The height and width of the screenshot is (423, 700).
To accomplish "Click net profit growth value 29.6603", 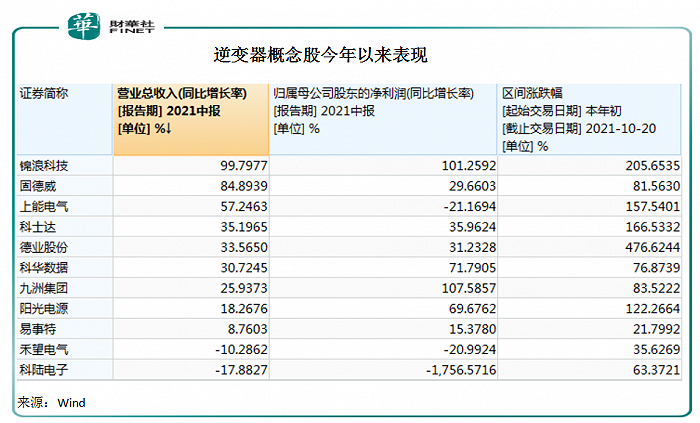I will click(x=472, y=186).
